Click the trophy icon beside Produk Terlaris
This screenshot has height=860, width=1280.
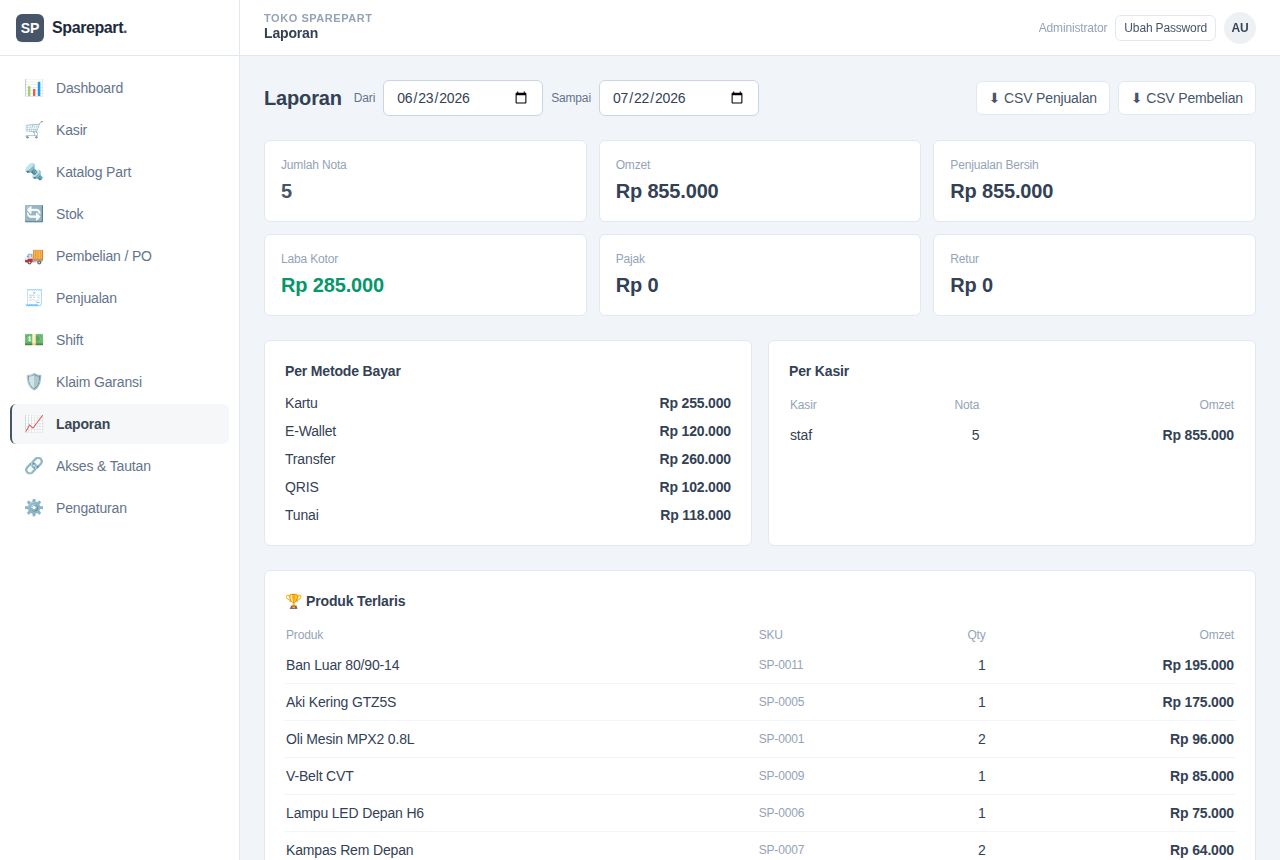[293, 601]
